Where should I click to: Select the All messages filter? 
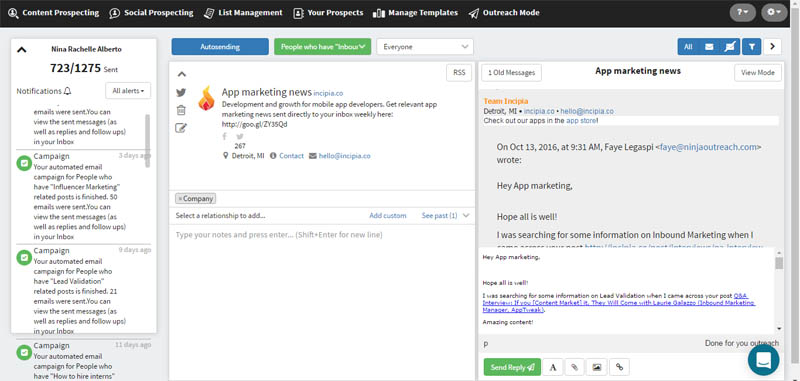pyautogui.click(x=688, y=46)
